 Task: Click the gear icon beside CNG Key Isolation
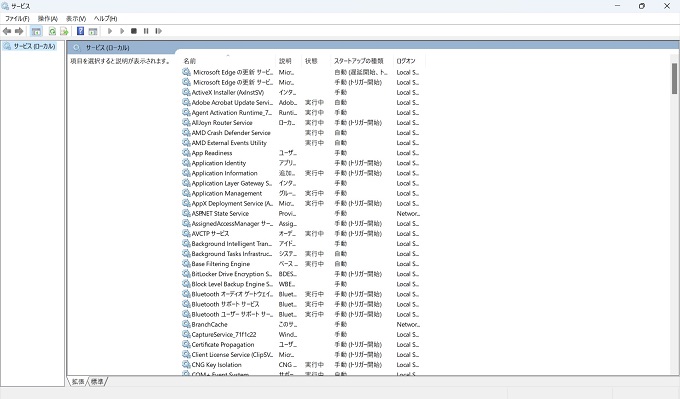[x=186, y=365]
